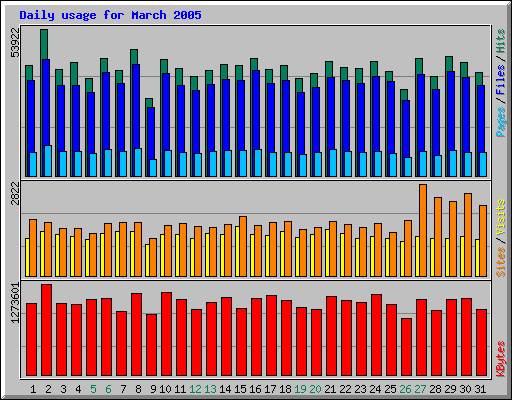Click day 6 weekend label
The height and width of the screenshot is (400, 512).
tap(108, 389)
